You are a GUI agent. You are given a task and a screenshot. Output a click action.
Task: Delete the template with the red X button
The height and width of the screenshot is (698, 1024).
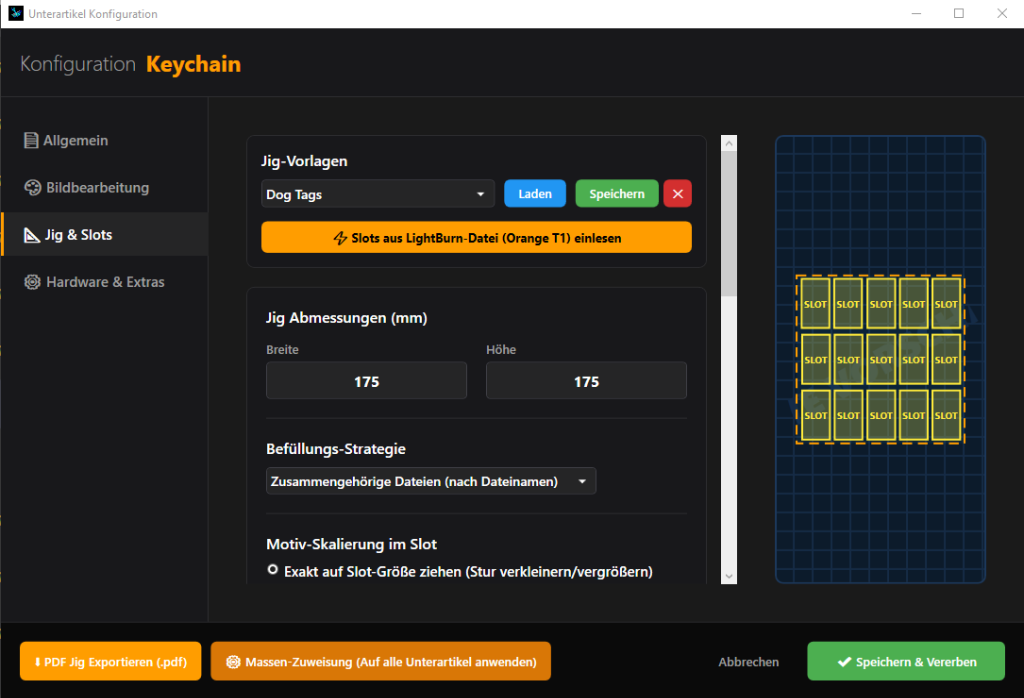(678, 194)
